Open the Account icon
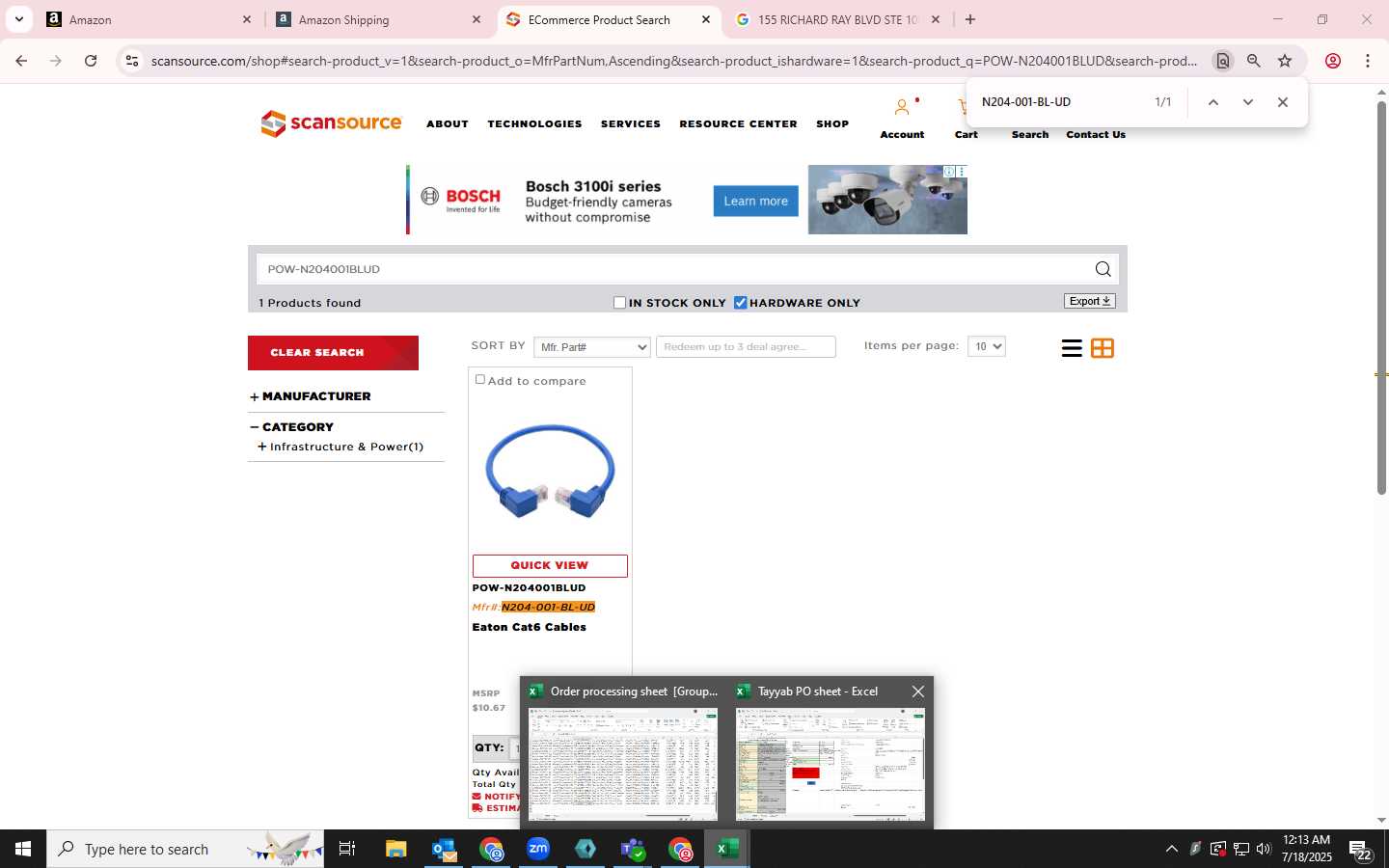Screen dimensions: 1389x868 [902, 107]
